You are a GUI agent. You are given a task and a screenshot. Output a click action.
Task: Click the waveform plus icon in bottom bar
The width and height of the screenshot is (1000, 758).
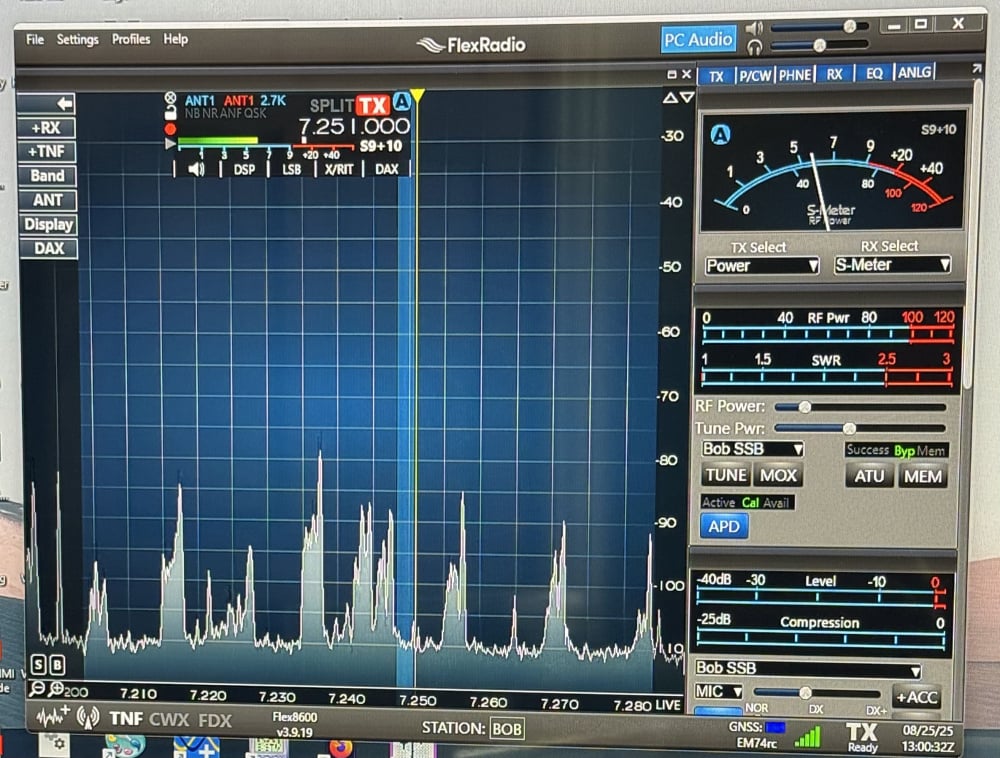pyautogui.click(x=53, y=717)
